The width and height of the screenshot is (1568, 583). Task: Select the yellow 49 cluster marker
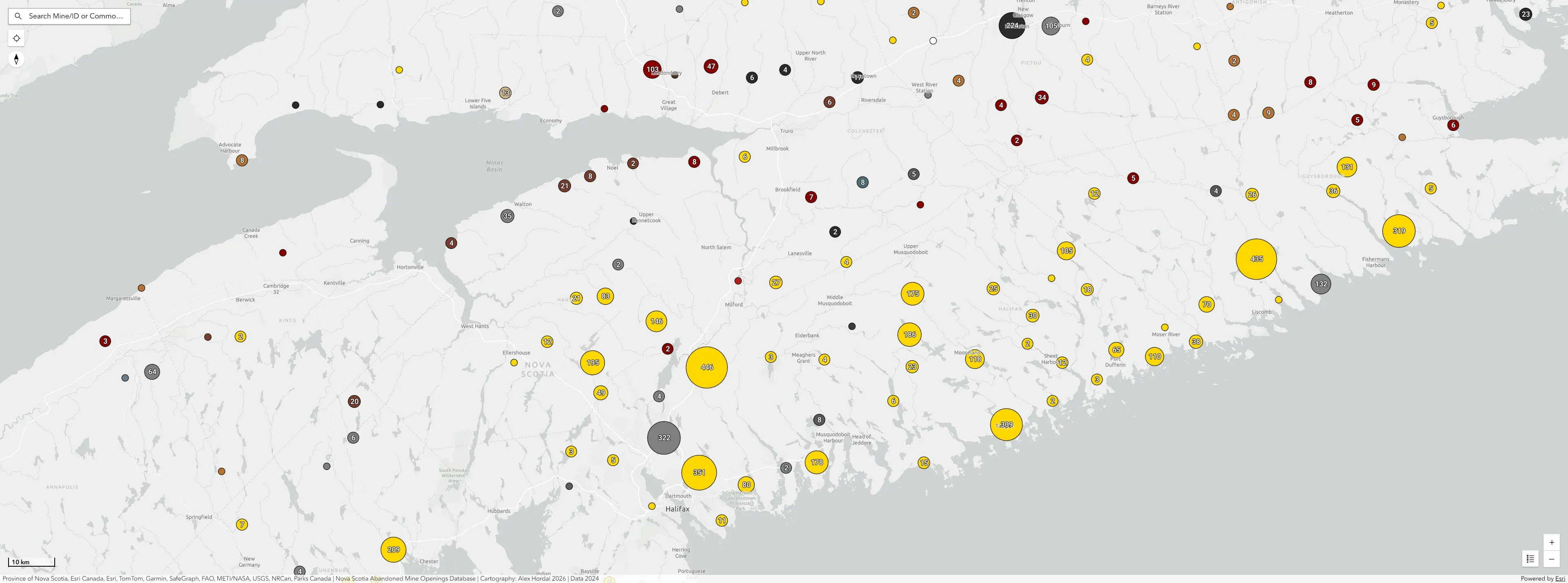(x=601, y=392)
